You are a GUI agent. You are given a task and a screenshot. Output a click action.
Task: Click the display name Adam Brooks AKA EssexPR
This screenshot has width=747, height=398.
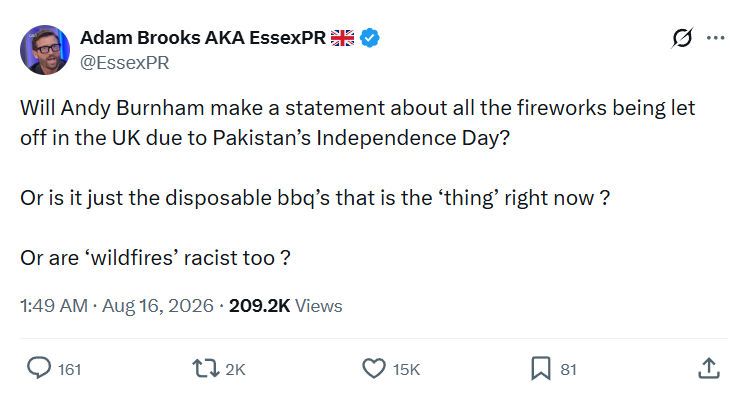(x=203, y=38)
